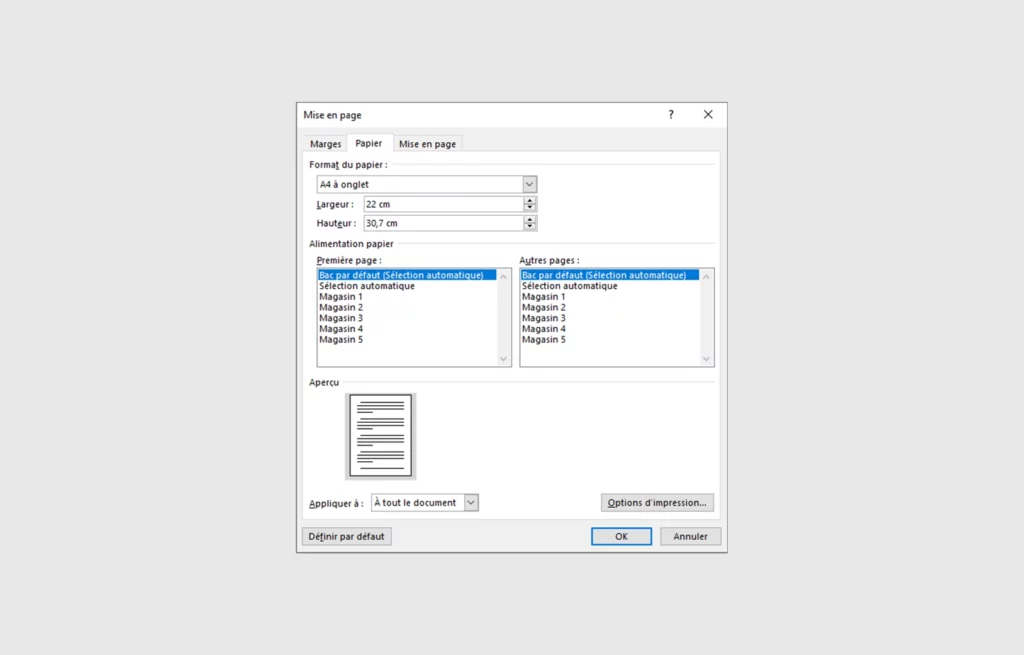Viewport: 1024px width, 655px height.
Task: Select the Papier tab
Action: click(x=369, y=143)
